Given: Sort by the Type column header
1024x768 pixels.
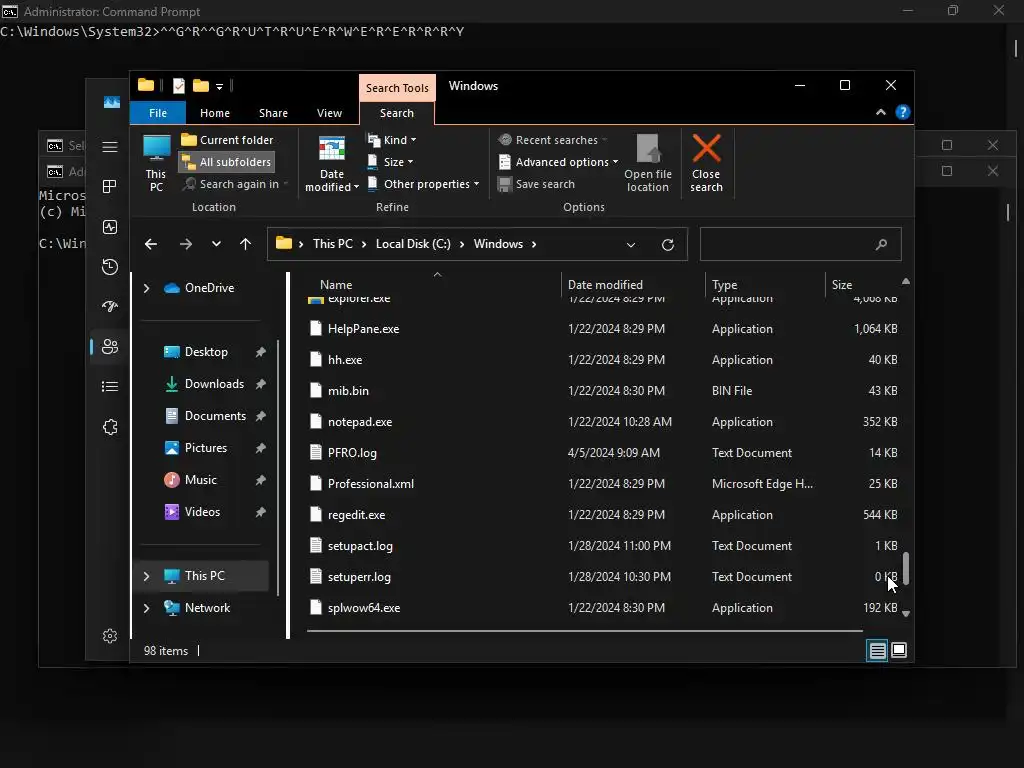Looking at the screenshot, I should [725, 285].
